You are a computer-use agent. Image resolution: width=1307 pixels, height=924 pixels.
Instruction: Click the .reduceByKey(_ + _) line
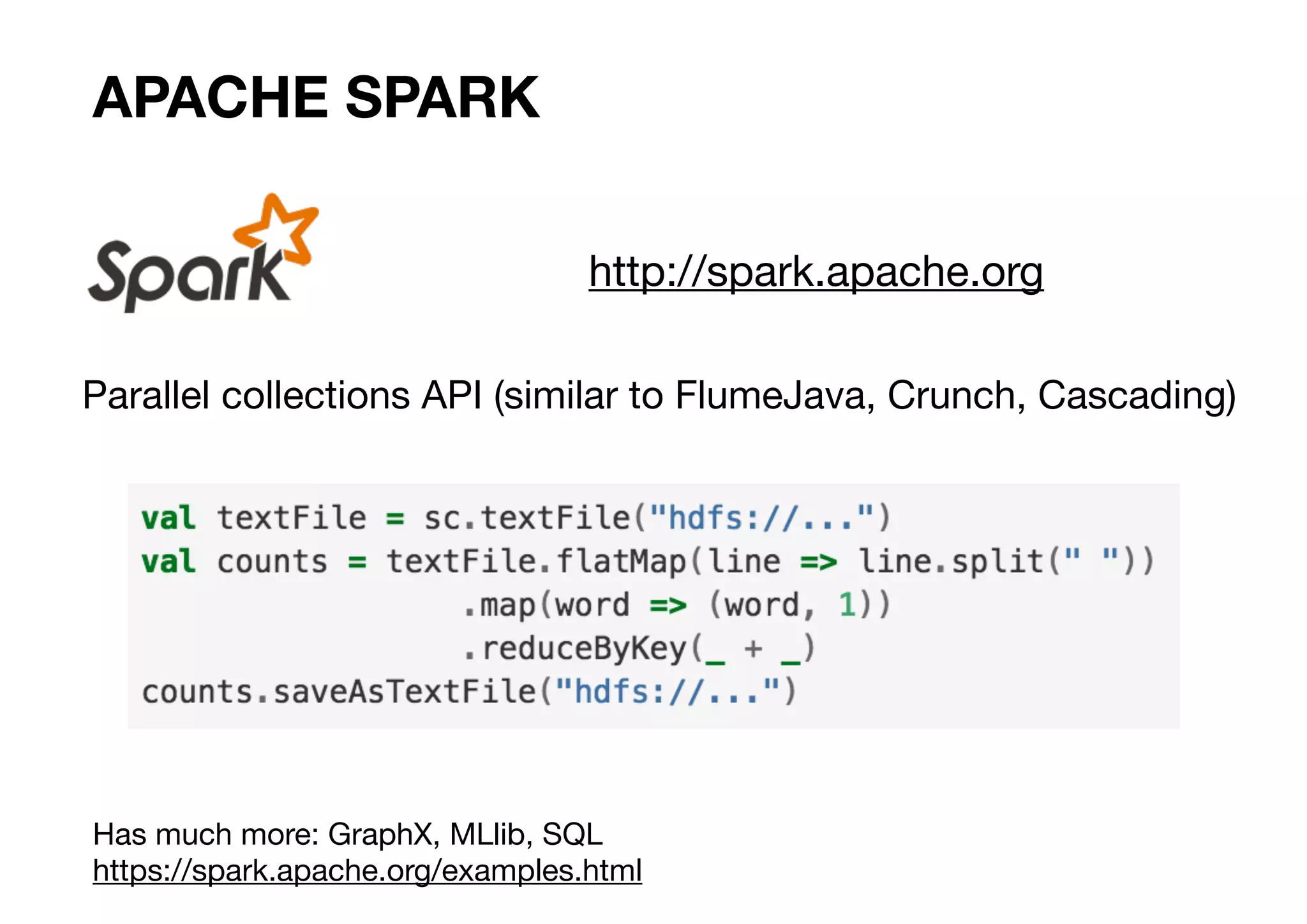638,648
